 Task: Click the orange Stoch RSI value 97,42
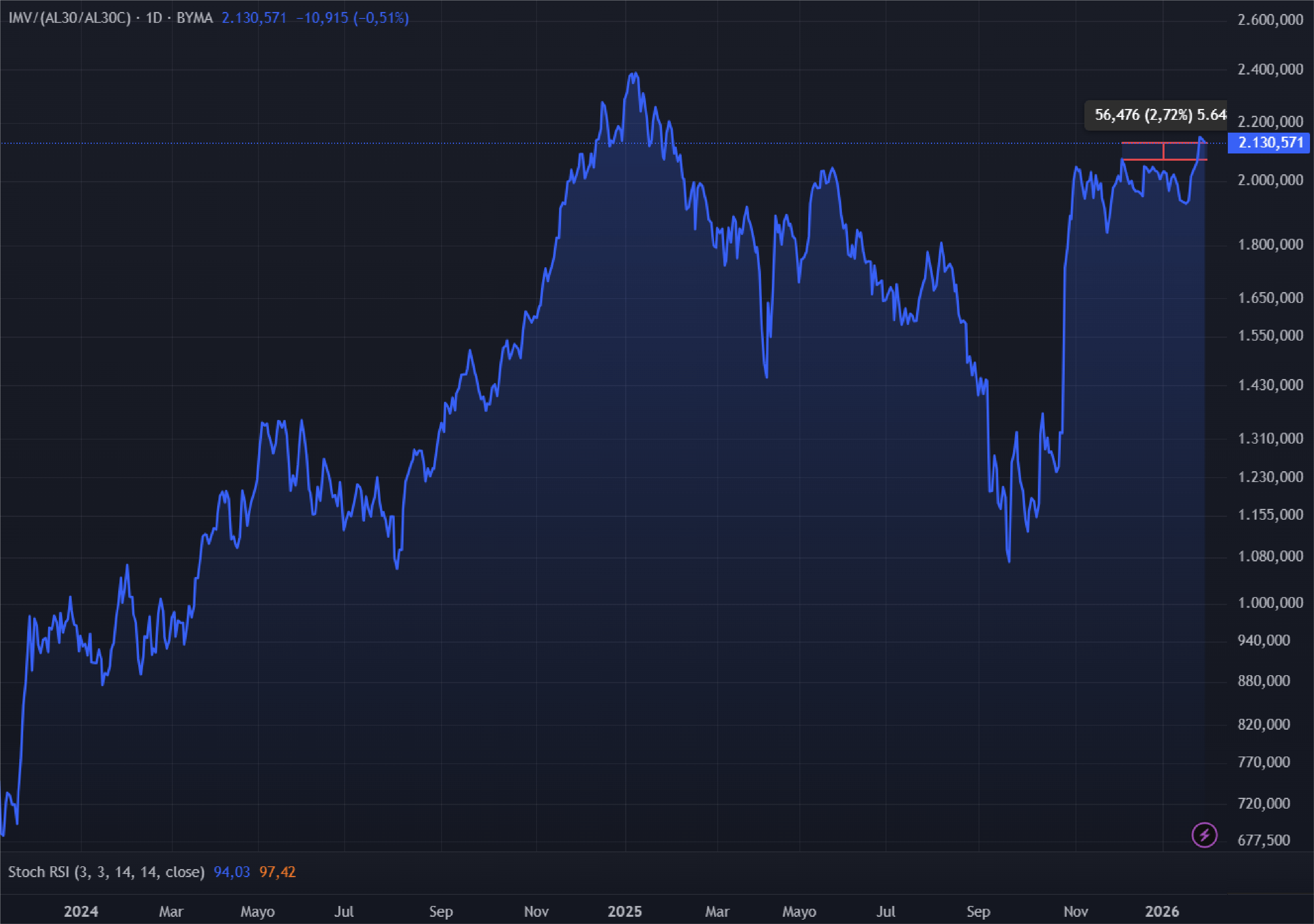click(x=278, y=872)
